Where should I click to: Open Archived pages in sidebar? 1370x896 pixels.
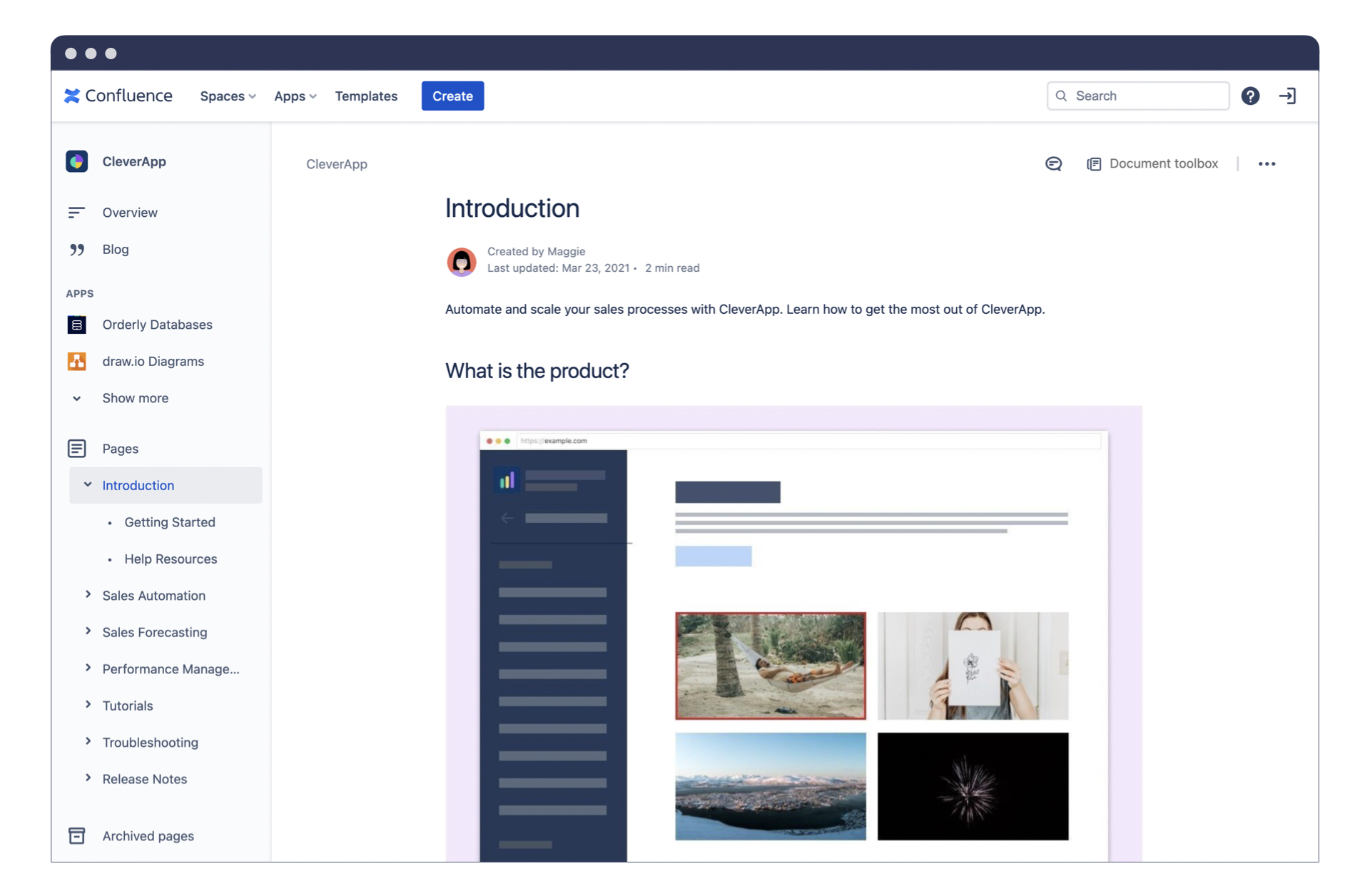[x=148, y=836]
